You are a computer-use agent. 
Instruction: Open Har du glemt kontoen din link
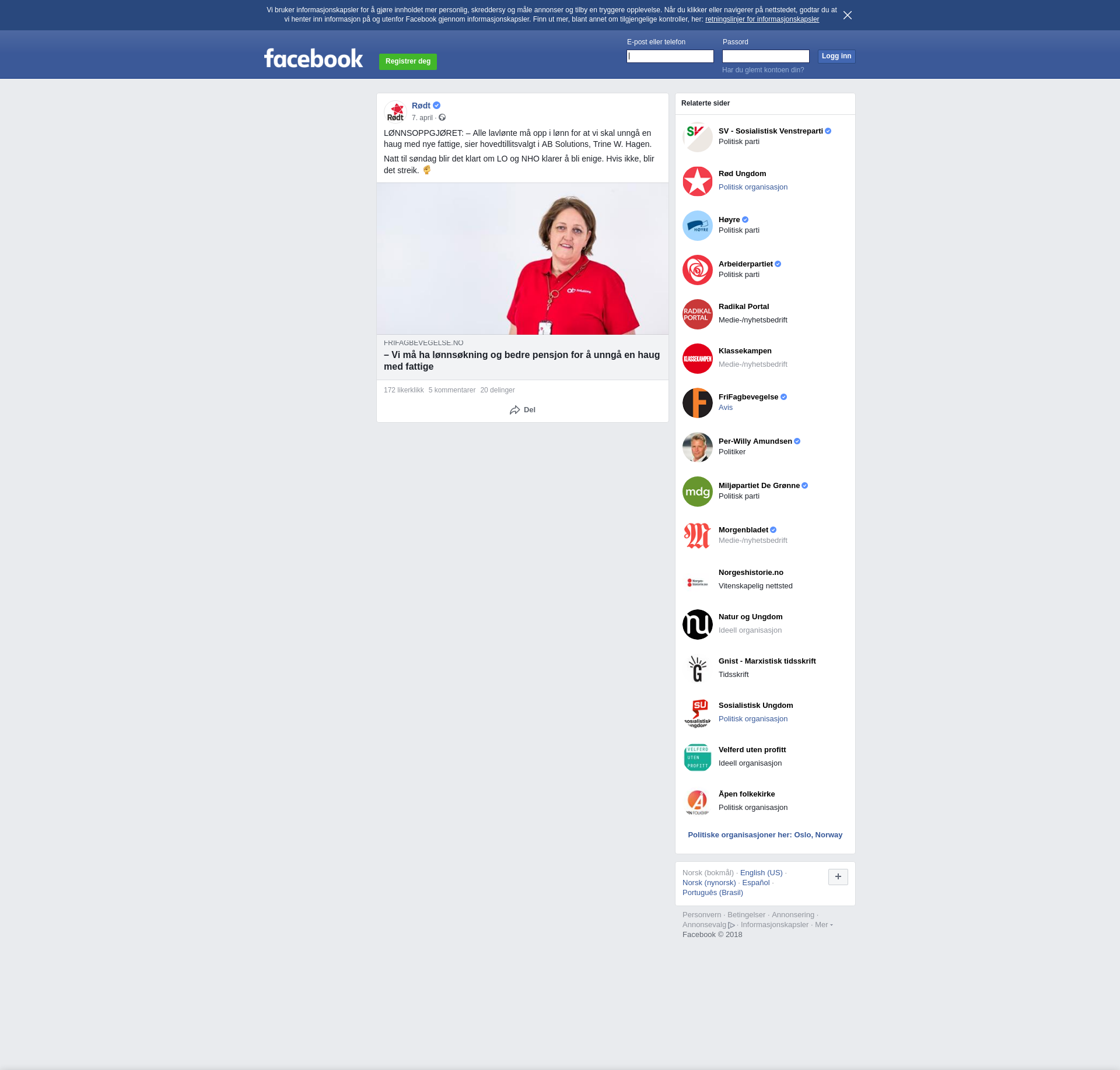coord(763,70)
